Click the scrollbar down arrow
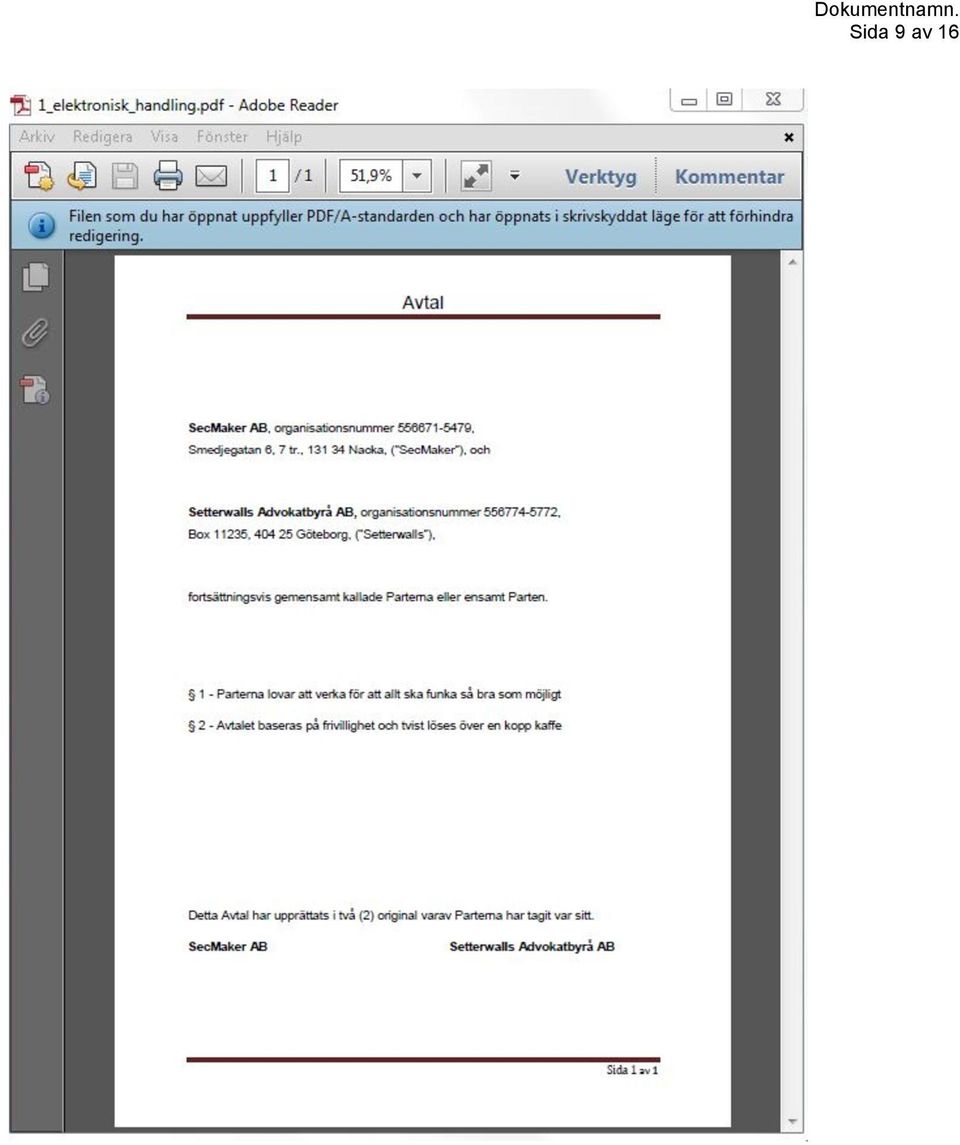This screenshot has height=1145, width=960. coord(792,1122)
